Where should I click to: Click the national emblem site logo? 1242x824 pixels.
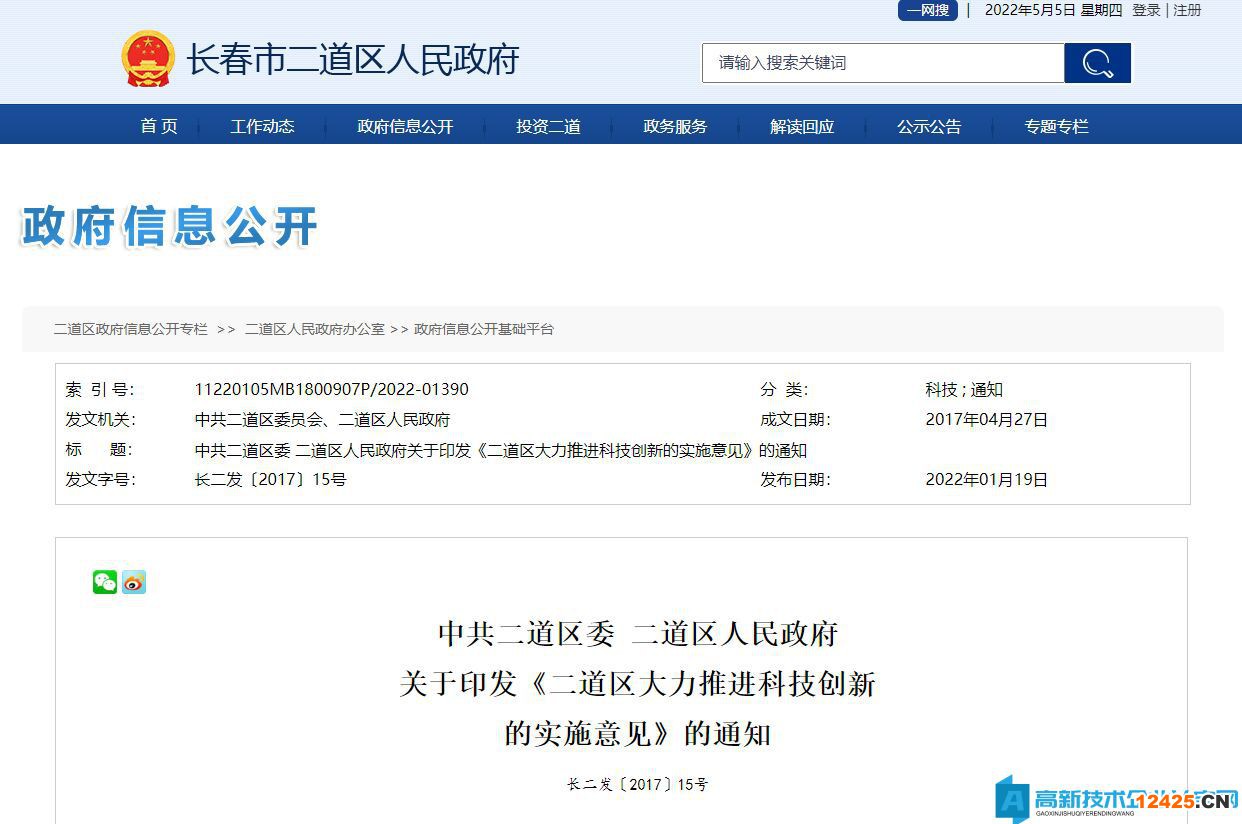click(x=148, y=58)
